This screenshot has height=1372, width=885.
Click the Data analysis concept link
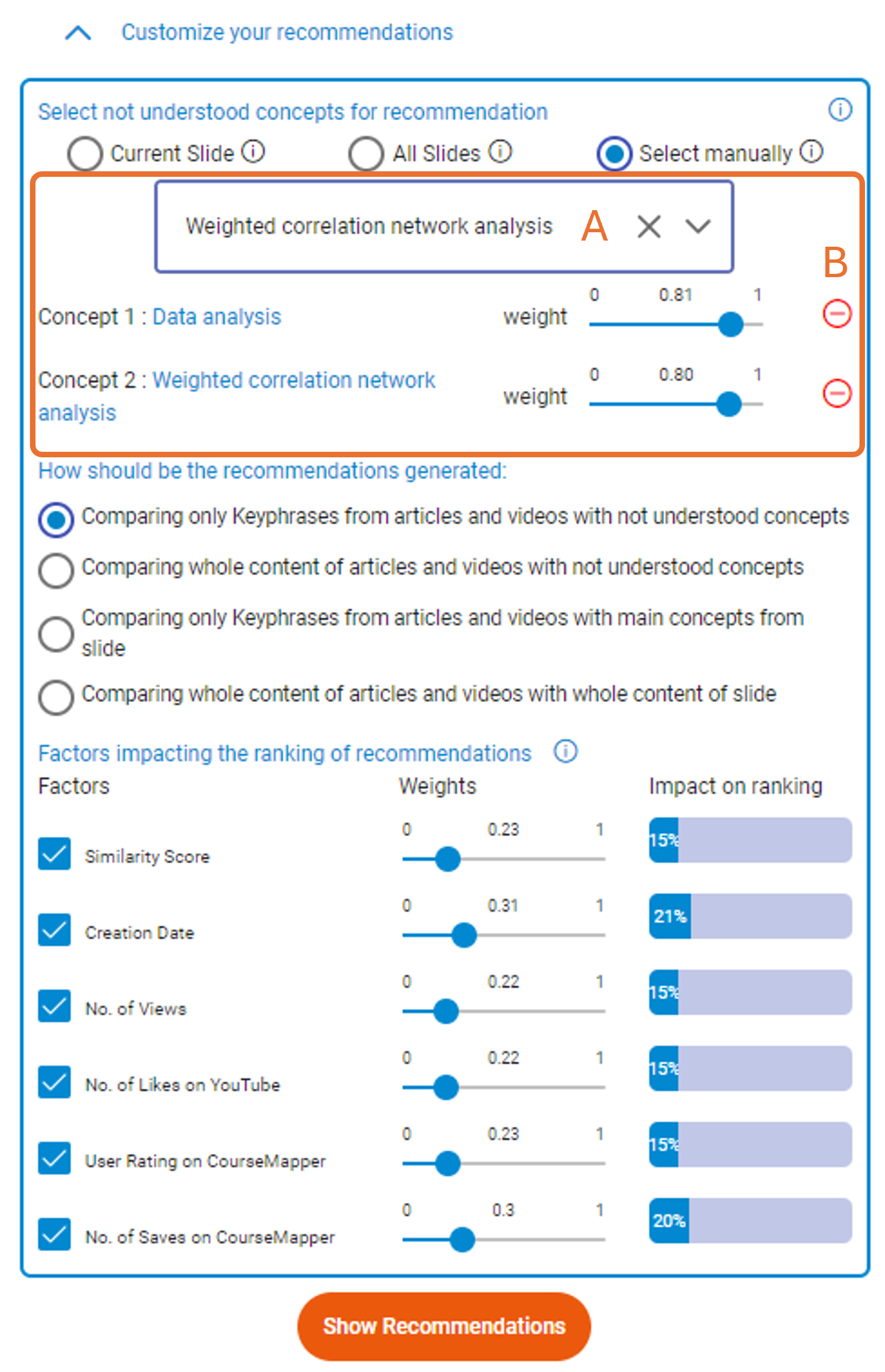[x=217, y=317]
